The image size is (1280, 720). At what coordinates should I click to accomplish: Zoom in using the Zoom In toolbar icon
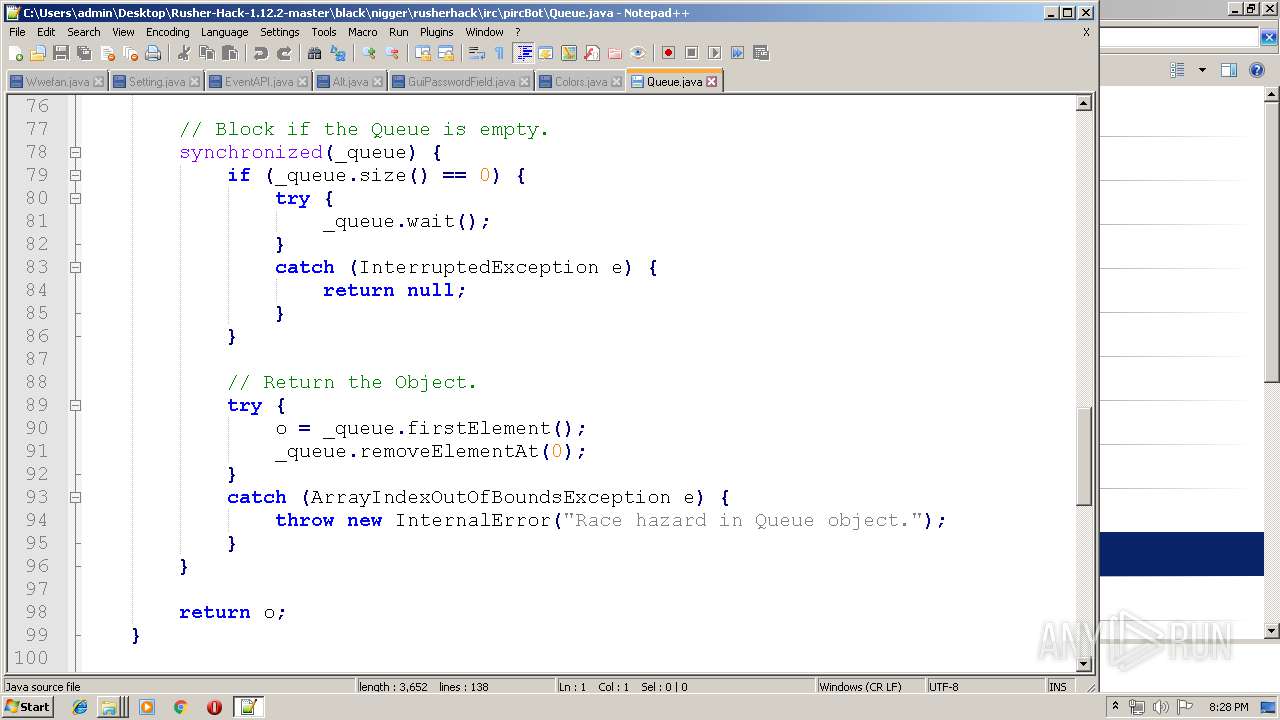pos(369,53)
